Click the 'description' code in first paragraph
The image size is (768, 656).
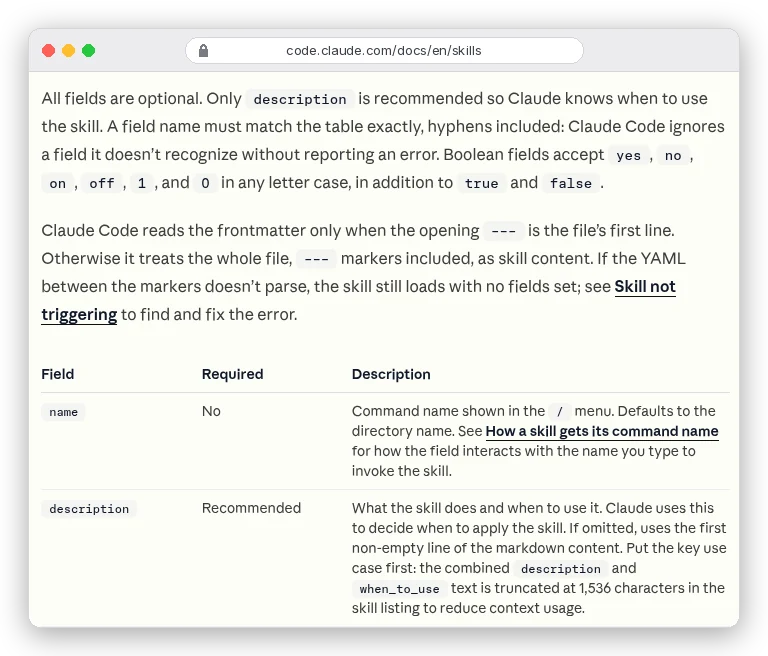point(300,99)
